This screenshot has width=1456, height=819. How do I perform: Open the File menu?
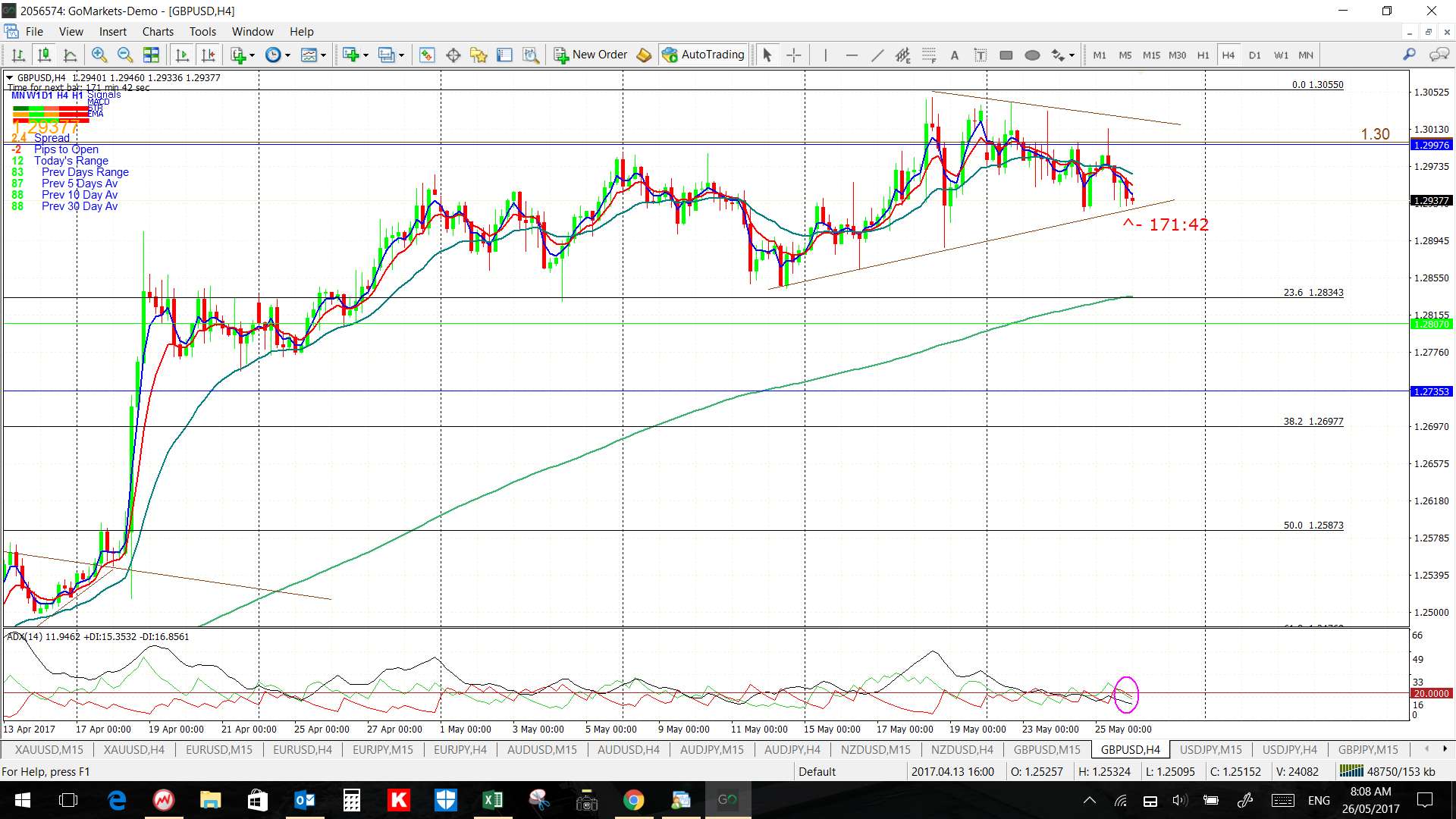tap(34, 32)
